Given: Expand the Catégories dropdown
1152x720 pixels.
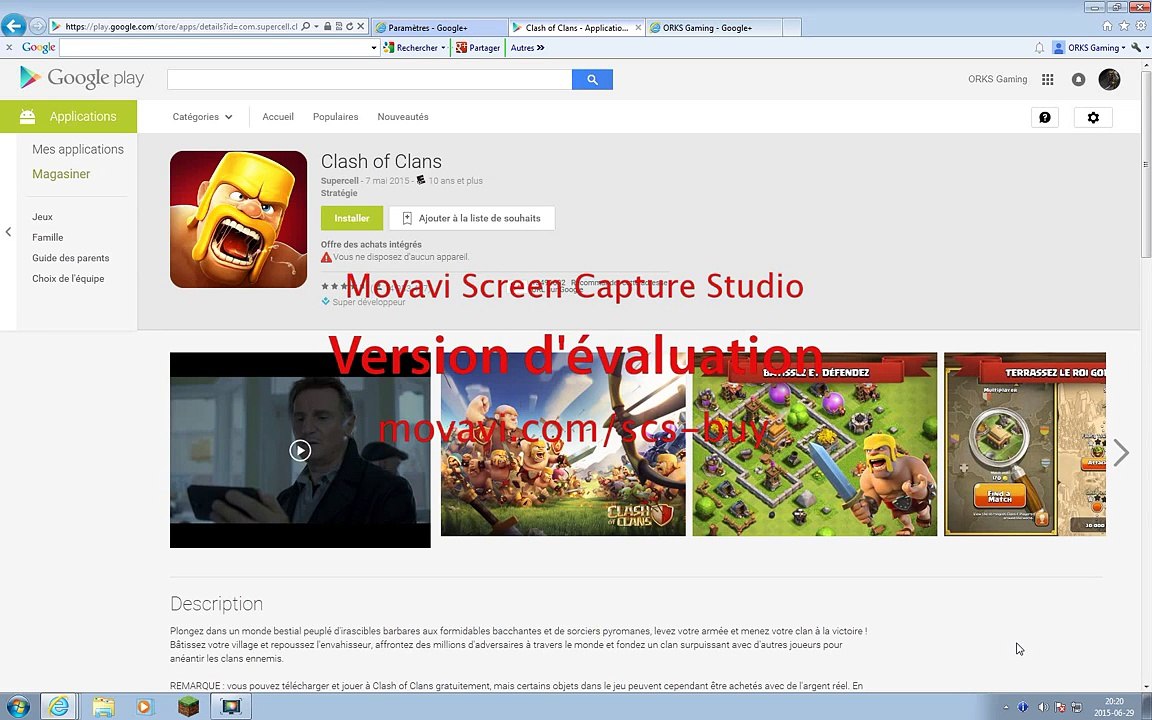Looking at the screenshot, I should 202,117.
